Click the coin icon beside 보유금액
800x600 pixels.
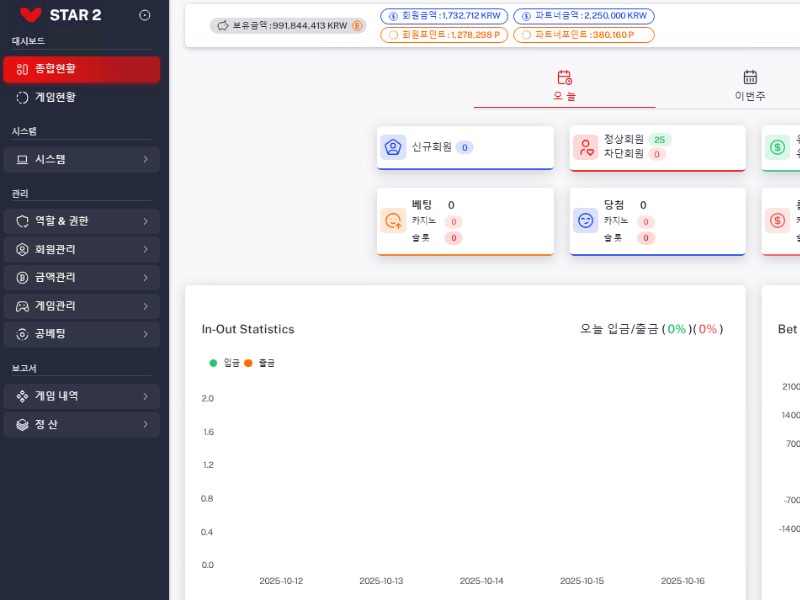357,26
